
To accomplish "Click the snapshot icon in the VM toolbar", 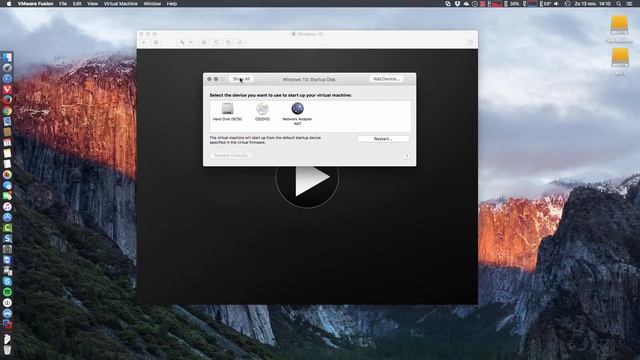I will pyautogui.click(x=204, y=42).
